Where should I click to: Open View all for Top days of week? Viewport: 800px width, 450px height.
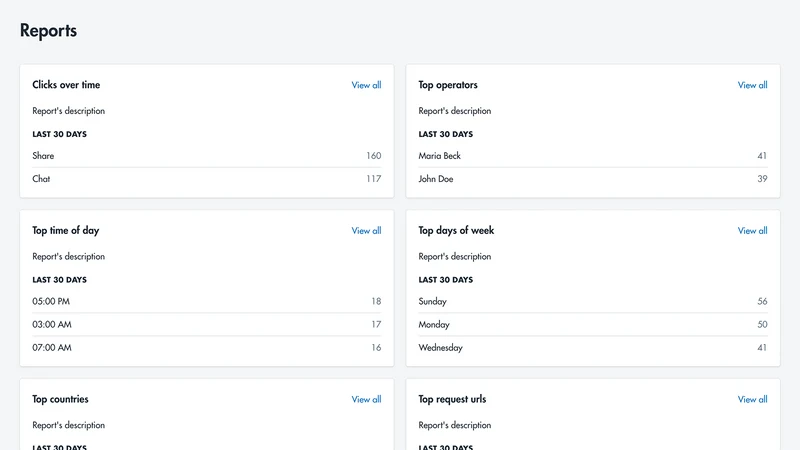(752, 231)
